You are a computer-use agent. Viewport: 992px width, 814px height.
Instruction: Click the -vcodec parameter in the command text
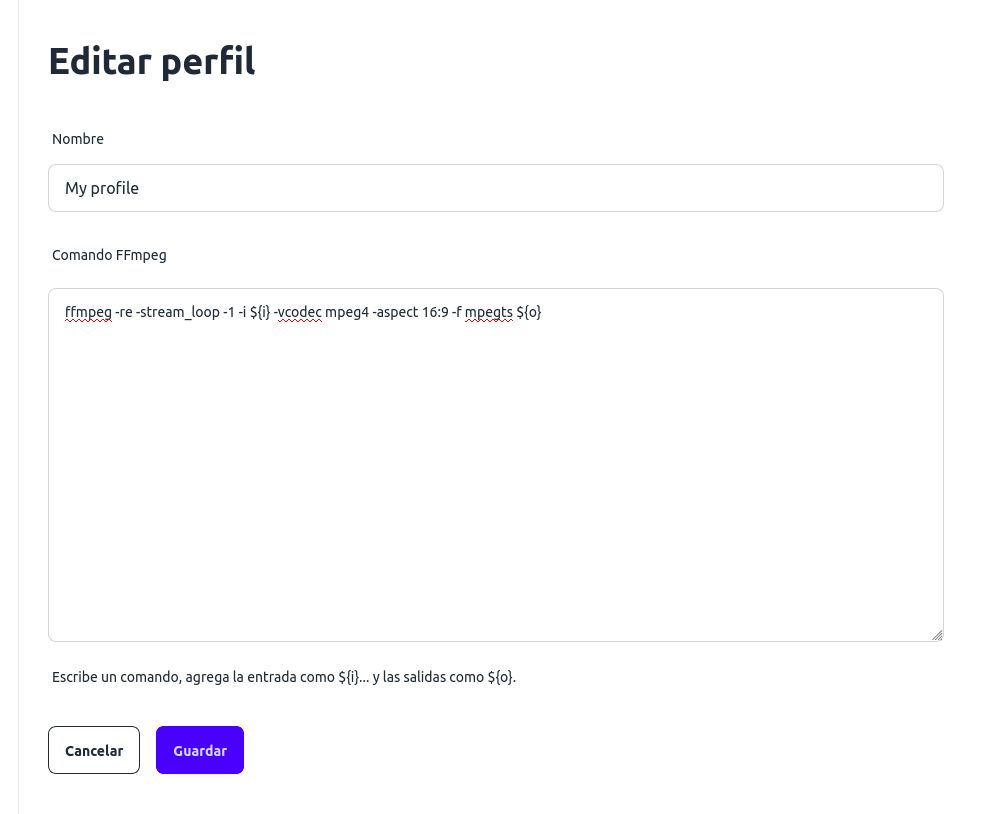coord(299,312)
